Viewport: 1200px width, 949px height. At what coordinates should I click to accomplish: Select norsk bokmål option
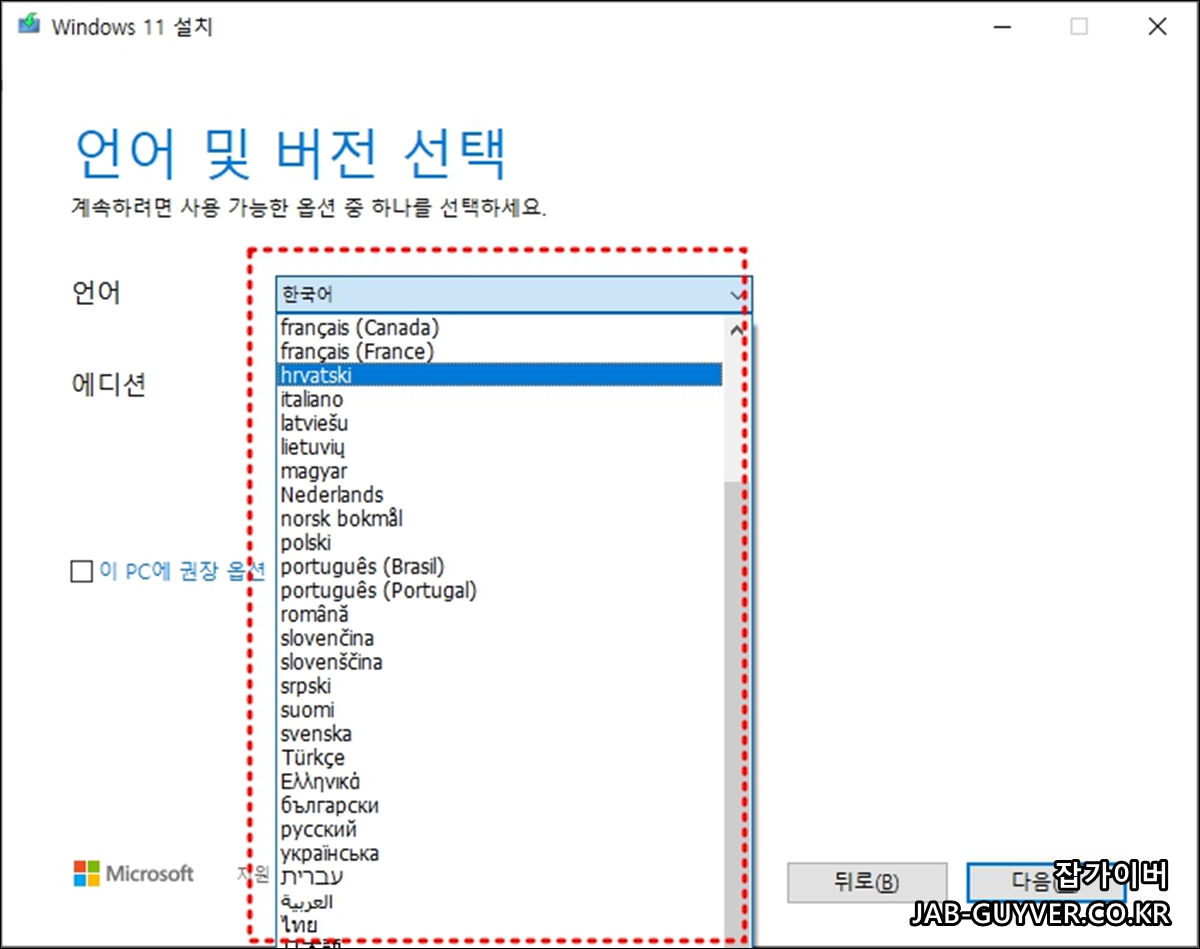pos(500,519)
